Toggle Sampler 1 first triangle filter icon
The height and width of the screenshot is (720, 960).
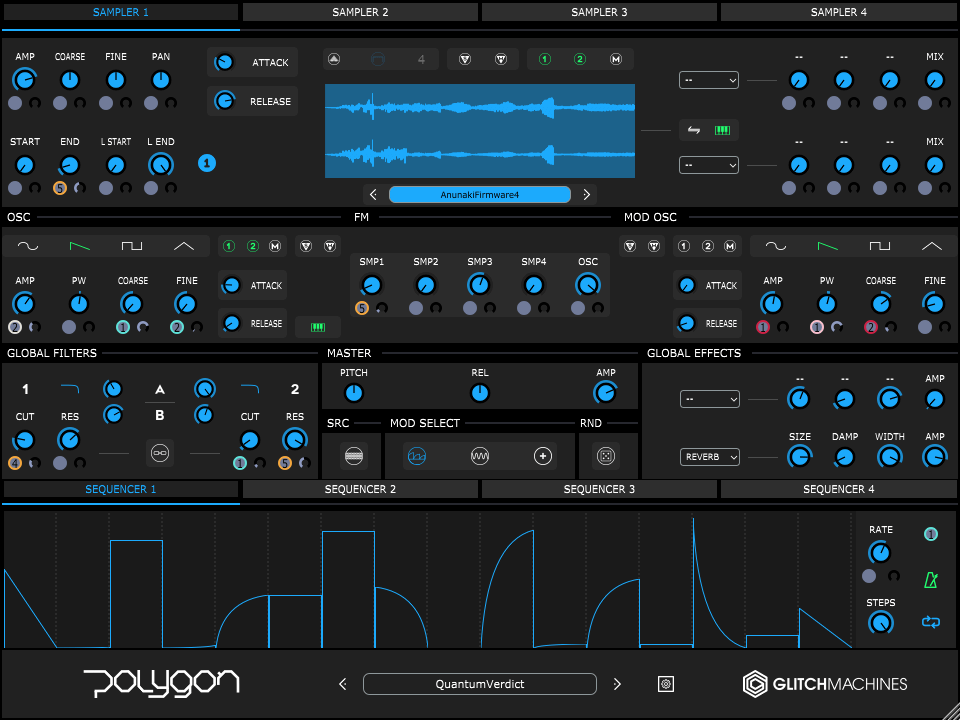click(465, 59)
